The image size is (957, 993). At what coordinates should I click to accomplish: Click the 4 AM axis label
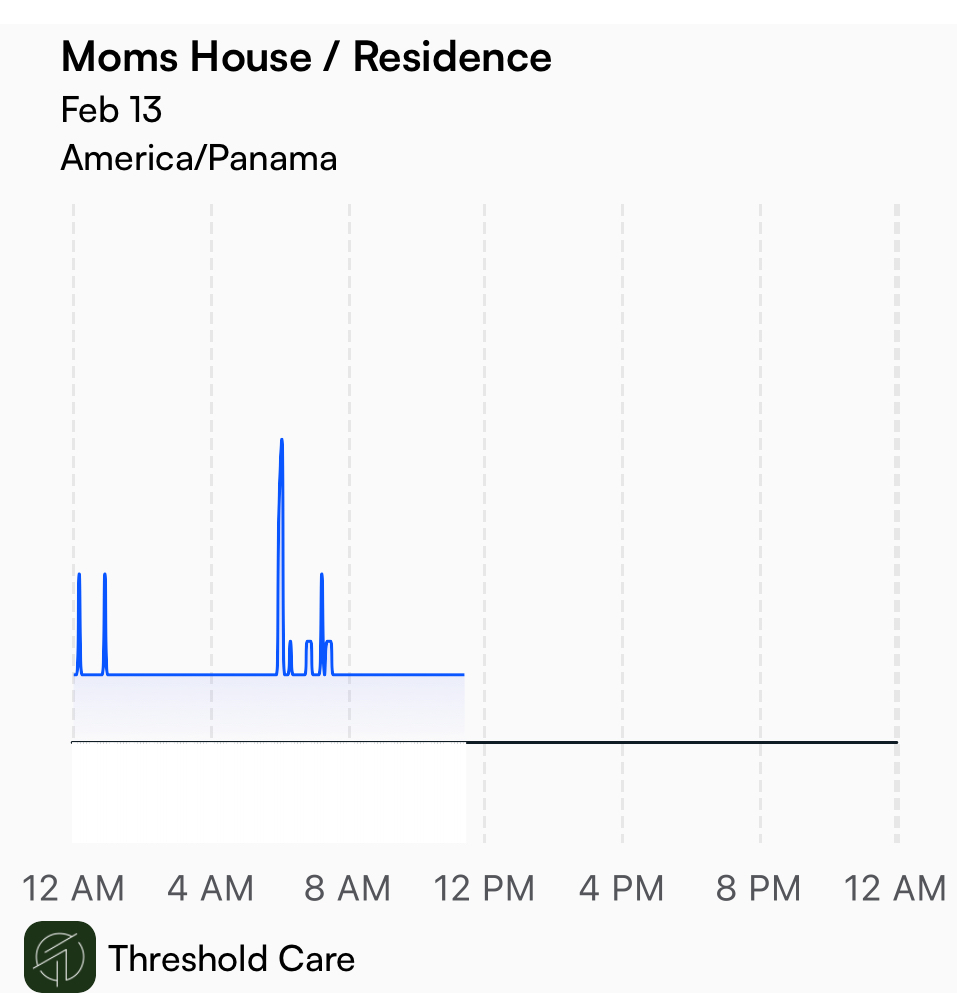pyautogui.click(x=210, y=888)
